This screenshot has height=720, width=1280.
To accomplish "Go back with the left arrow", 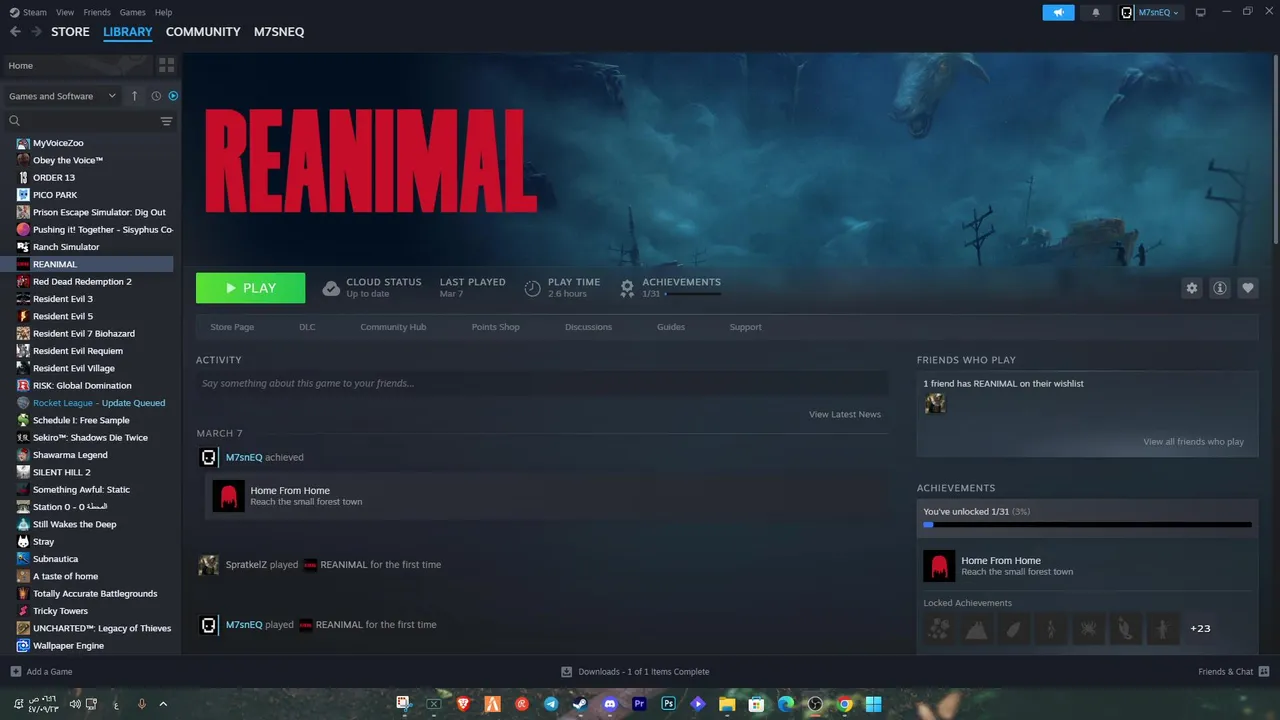I will 15,32.
